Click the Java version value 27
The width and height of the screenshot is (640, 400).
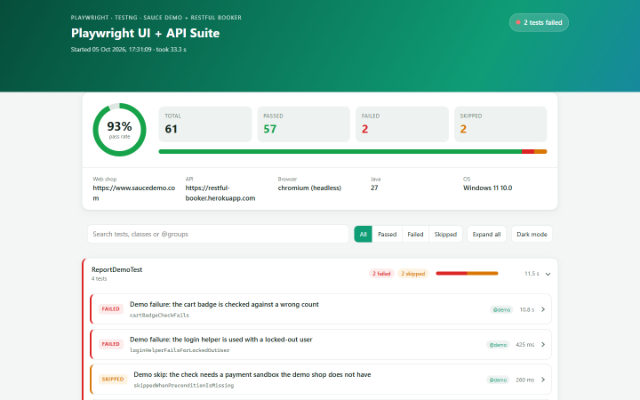click(374, 188)
